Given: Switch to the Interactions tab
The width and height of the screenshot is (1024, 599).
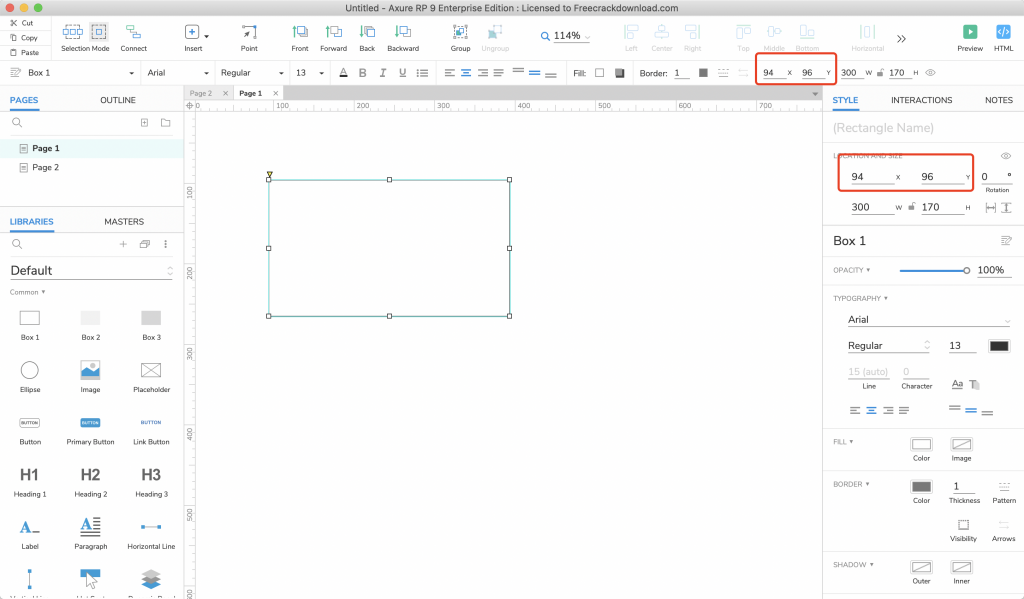Looking at the screenshot, I should [x=921, y=100].
